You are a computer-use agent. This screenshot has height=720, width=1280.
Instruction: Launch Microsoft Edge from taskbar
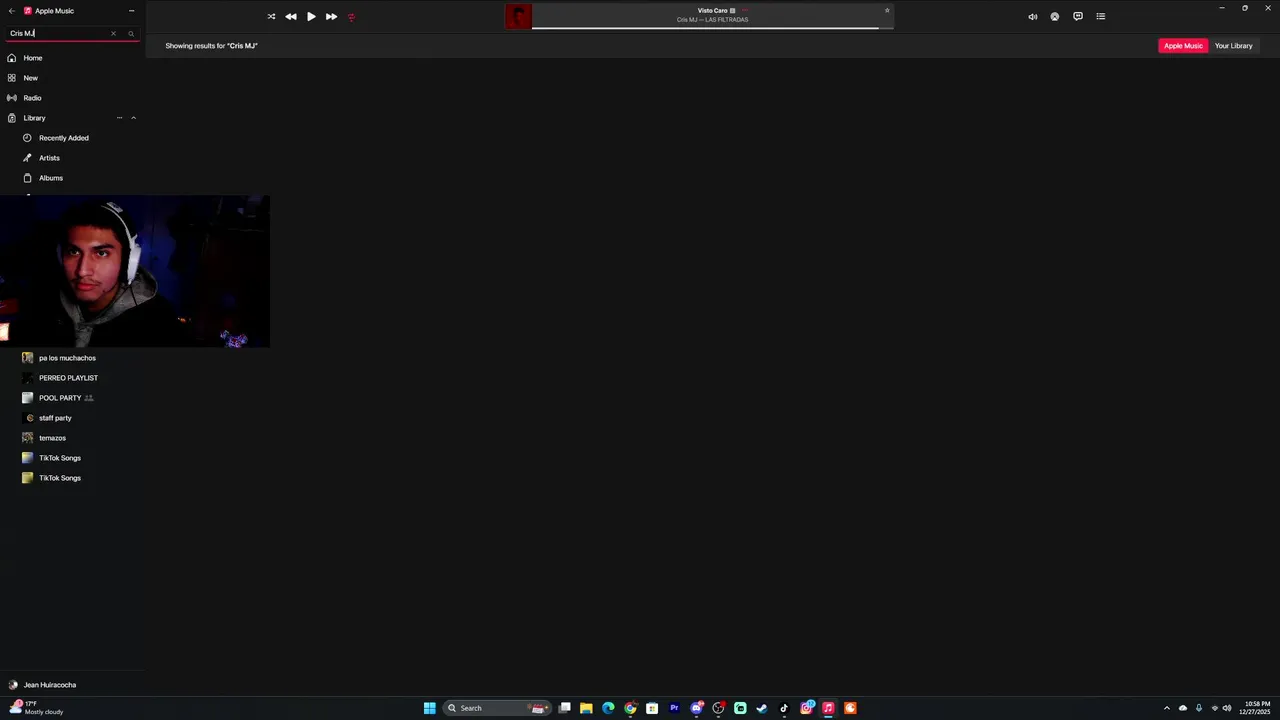click(608, 708)
